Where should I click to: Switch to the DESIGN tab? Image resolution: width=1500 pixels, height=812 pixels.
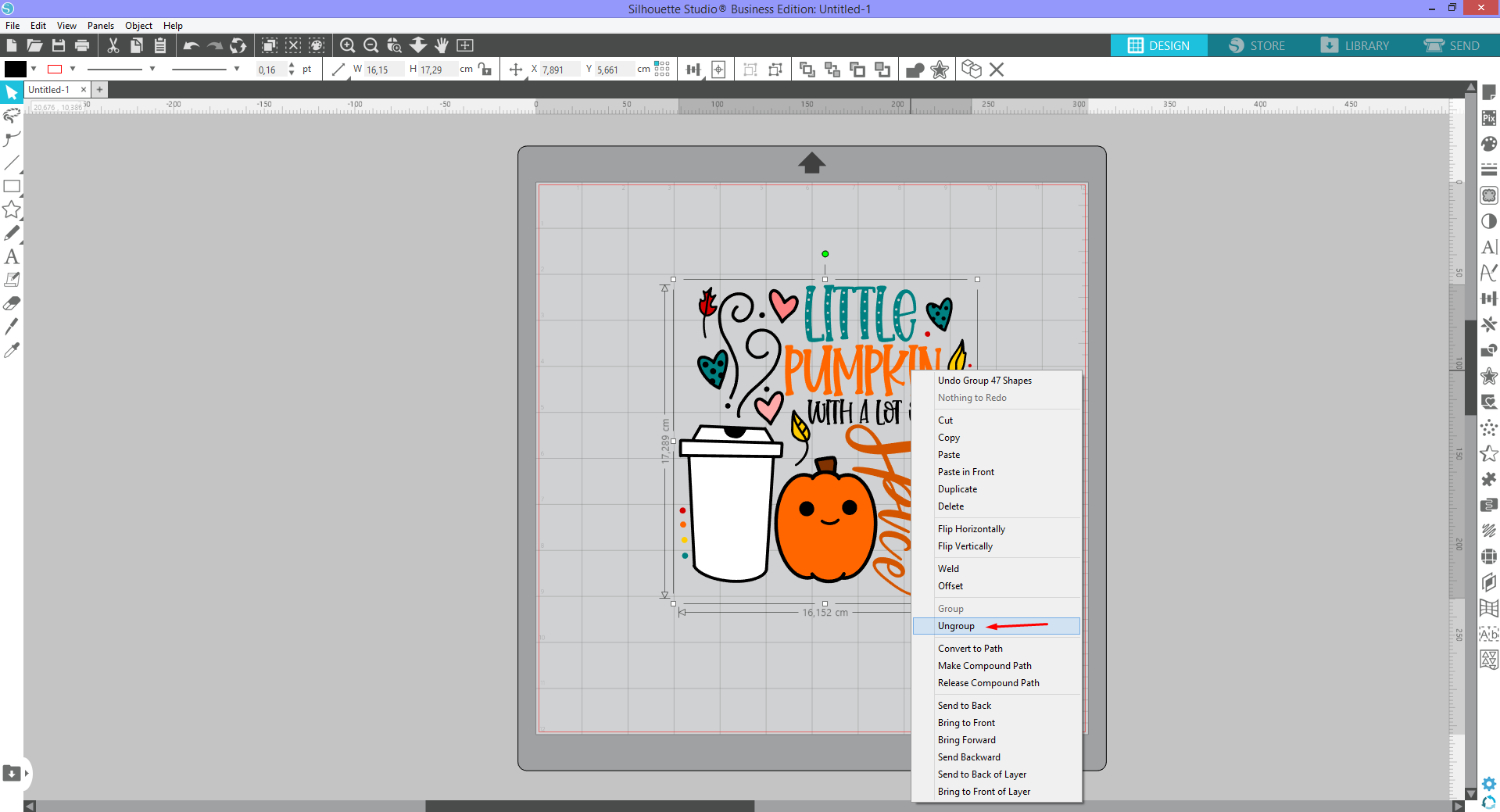tap(1159, 46)
